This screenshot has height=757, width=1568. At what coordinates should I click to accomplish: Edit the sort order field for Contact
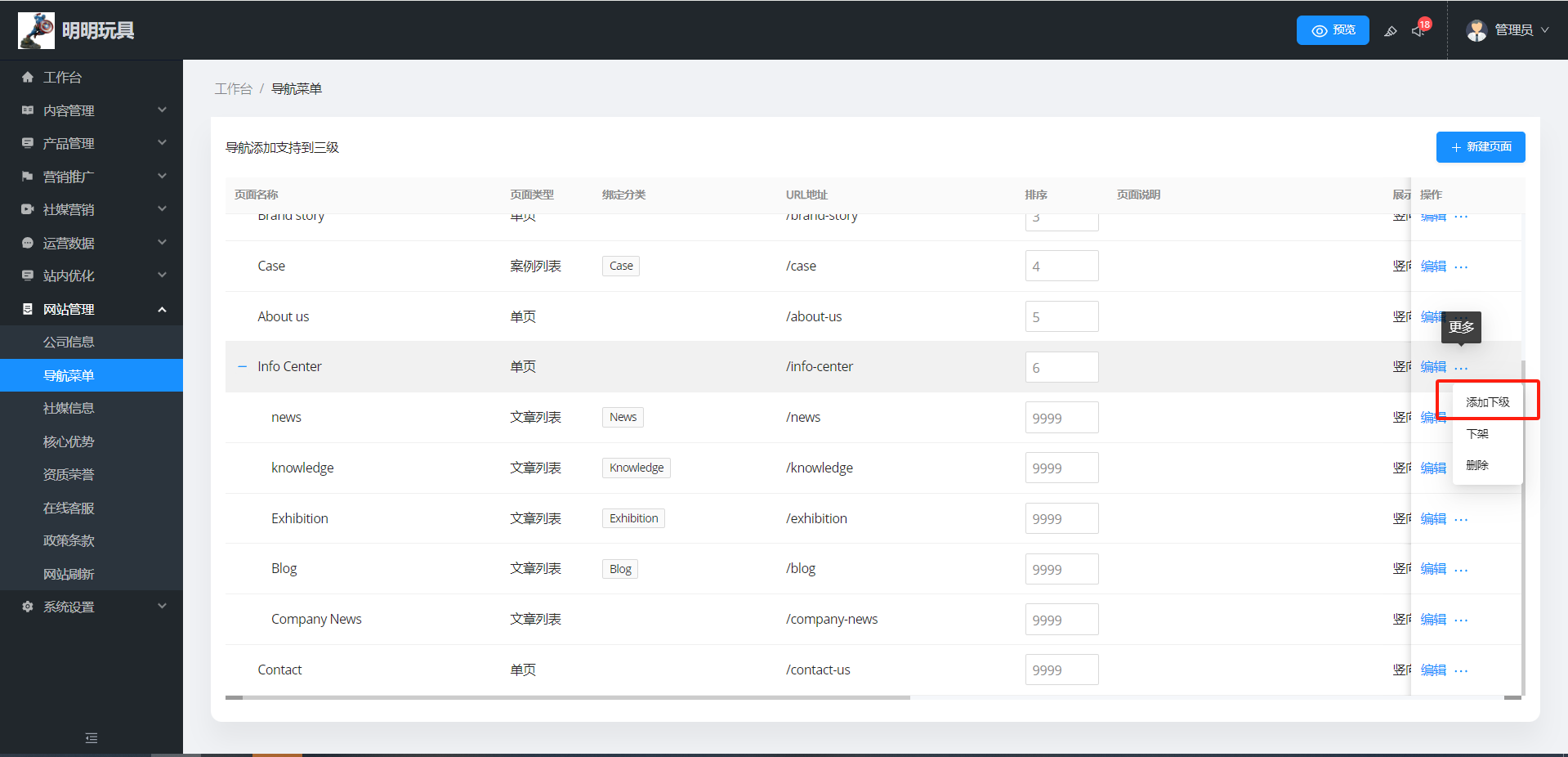1061,670
